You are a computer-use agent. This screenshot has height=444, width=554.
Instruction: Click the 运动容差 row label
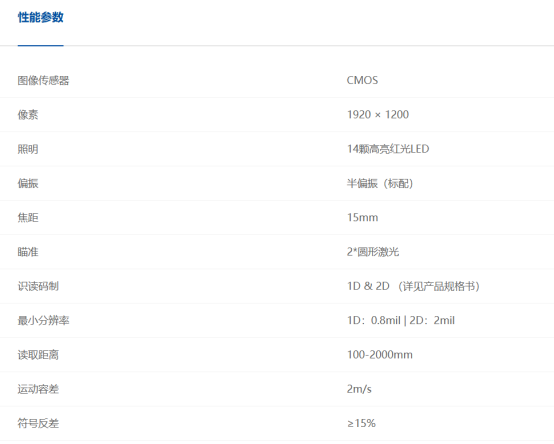click(38, 389)
